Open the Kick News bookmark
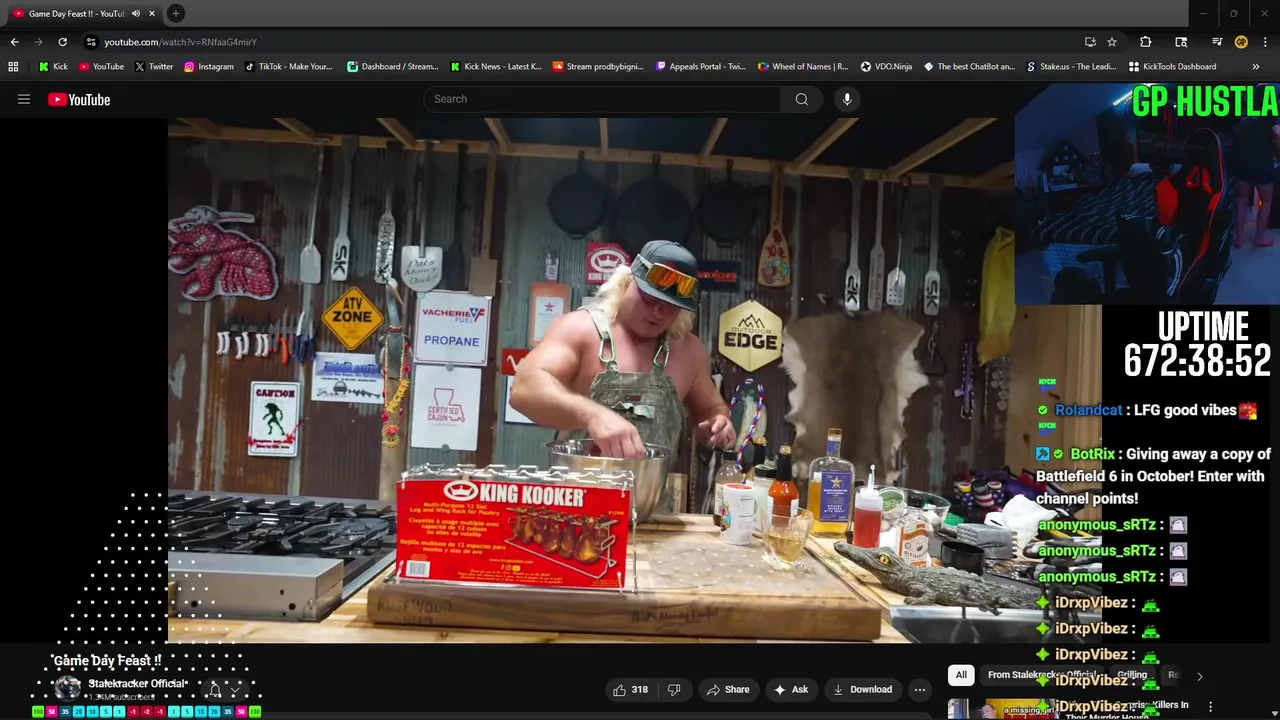The height and width of the screenshot is (720, 1280). 495,67
